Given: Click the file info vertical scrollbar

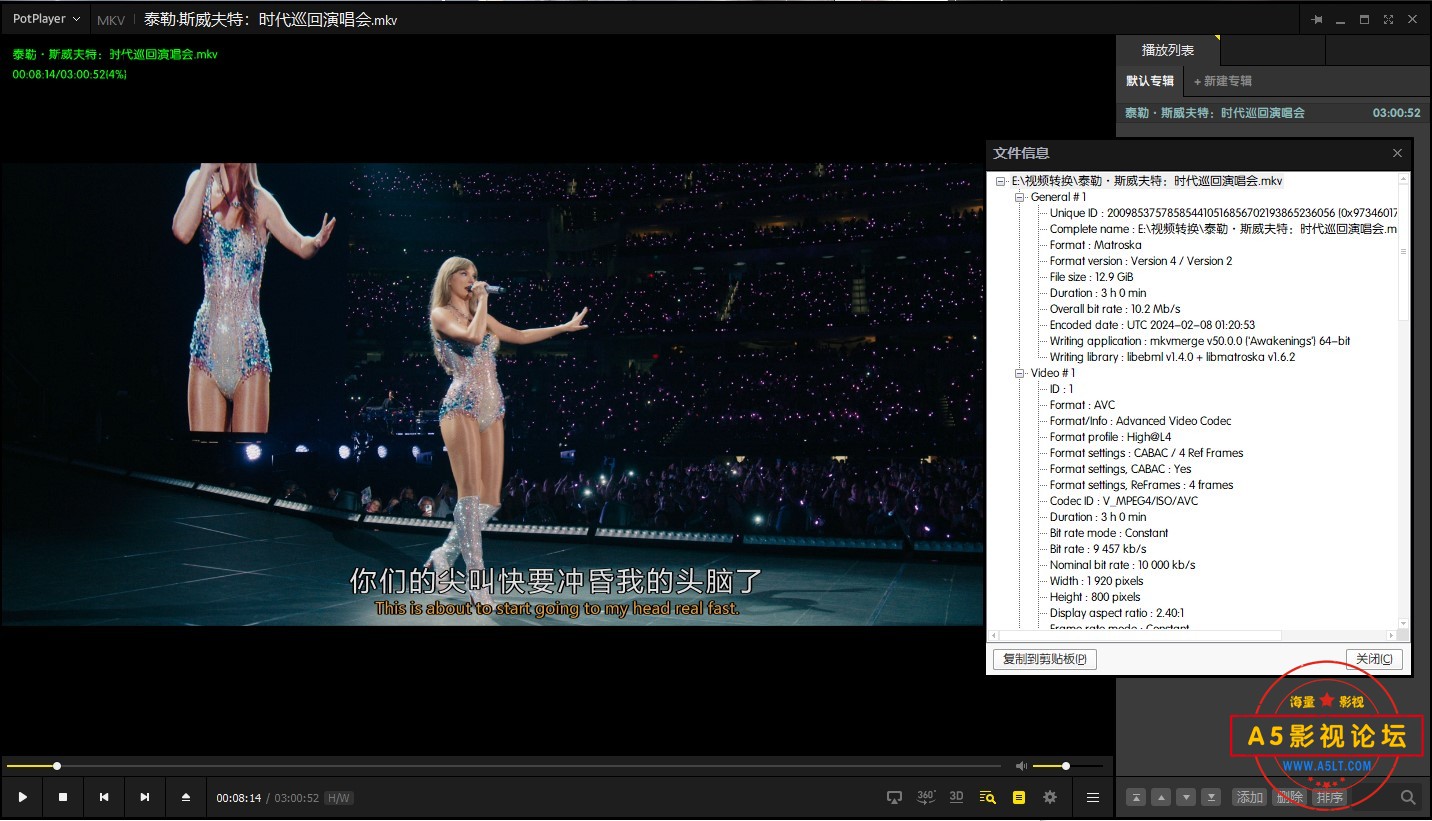Looking at the screenshot, I should point(1403,400).
